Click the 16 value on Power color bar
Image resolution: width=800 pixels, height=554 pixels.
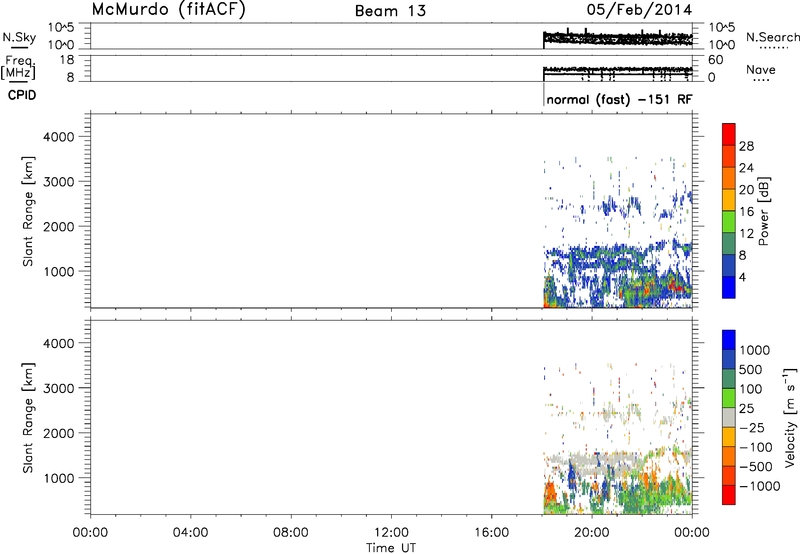(x=746, y=212)
